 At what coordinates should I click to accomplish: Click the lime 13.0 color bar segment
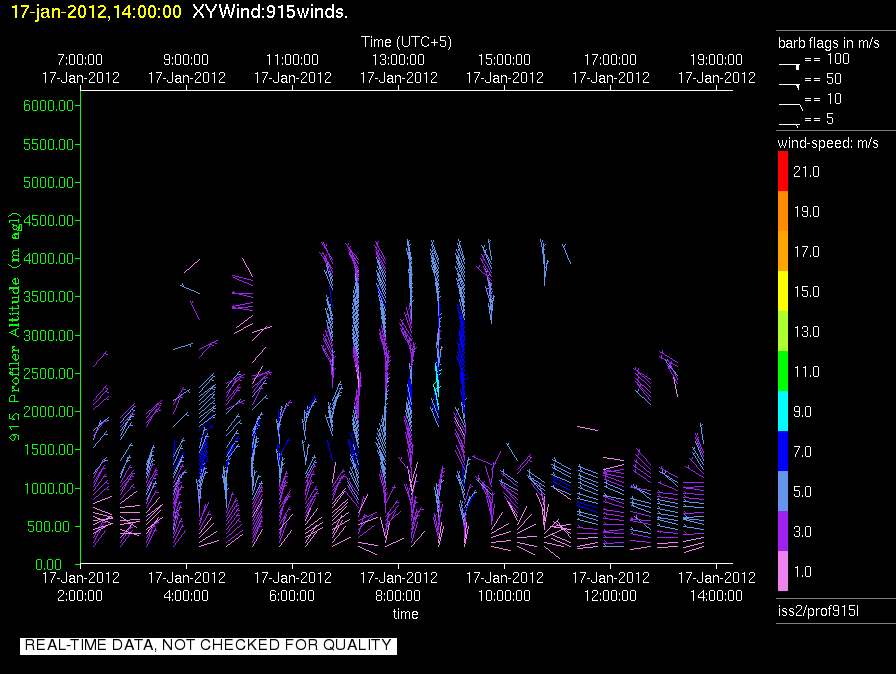783,331
